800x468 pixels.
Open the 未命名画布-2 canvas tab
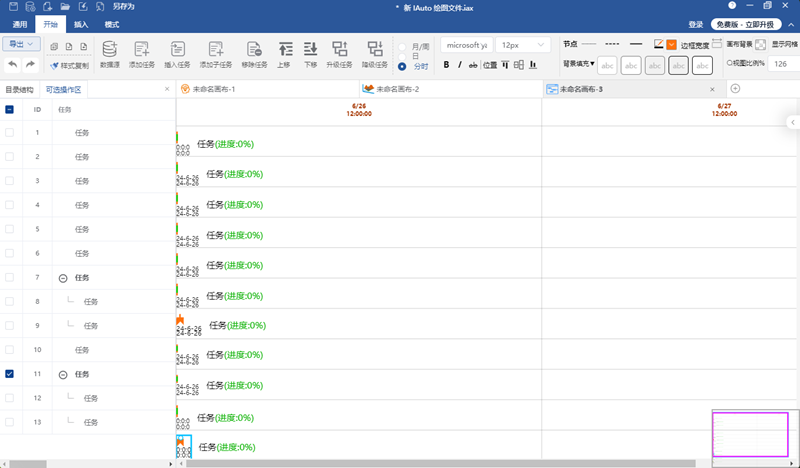click(390, 89)
